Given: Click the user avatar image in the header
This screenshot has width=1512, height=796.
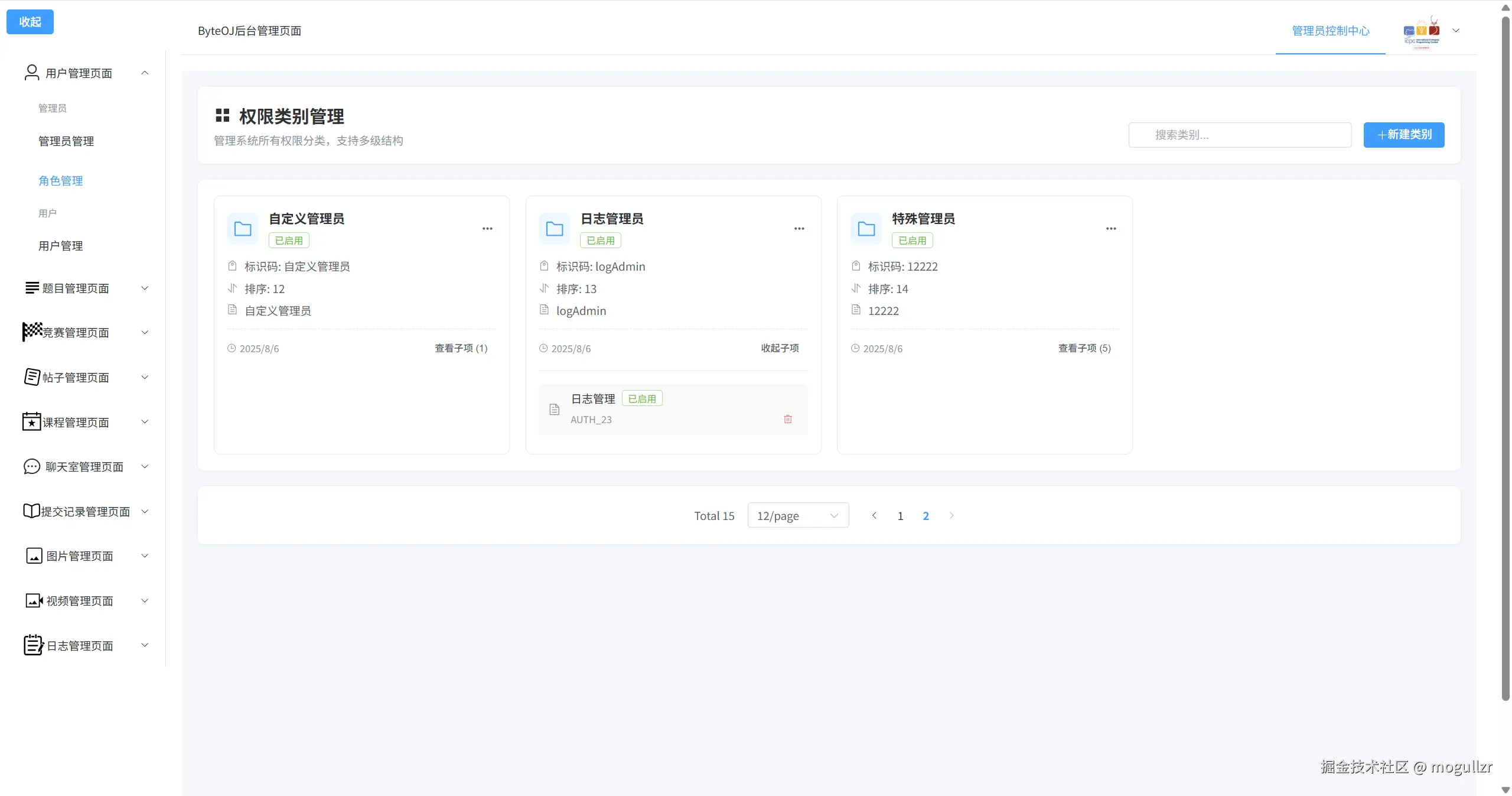Looking at the screenshot, I should point(1421,31).
